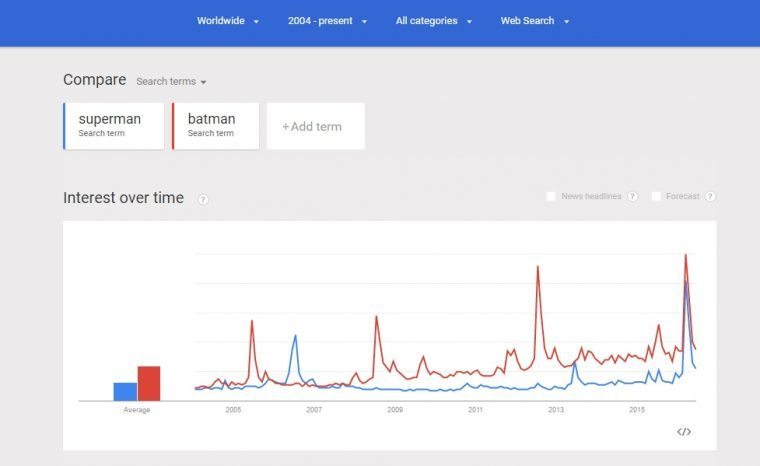Open the 2004 - present time range dropdown

pyautogui.click(x=327, y=21)
